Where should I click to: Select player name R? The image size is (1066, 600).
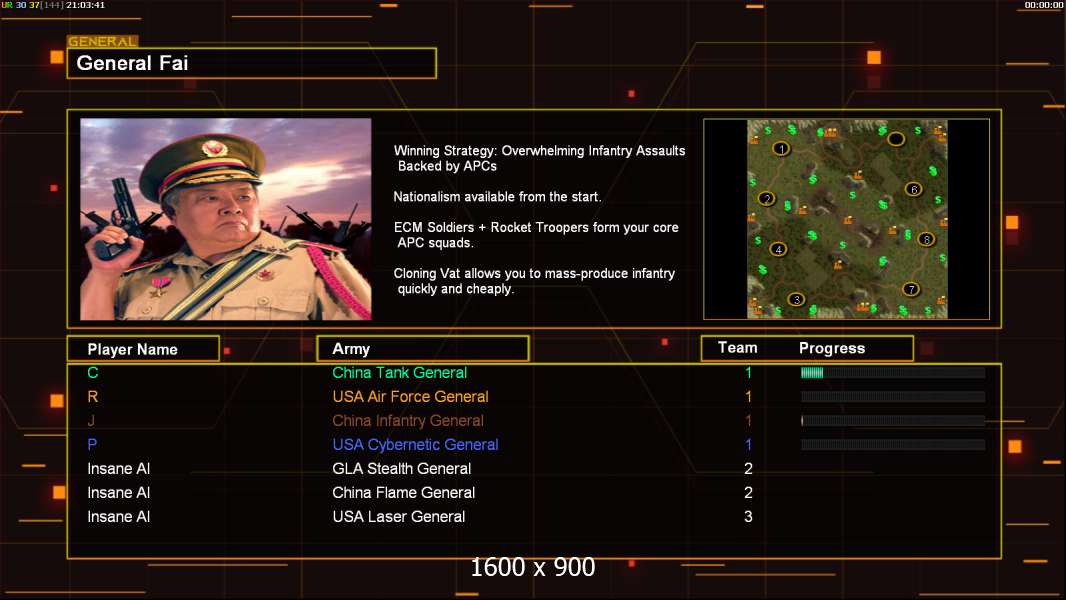point(93,396)
